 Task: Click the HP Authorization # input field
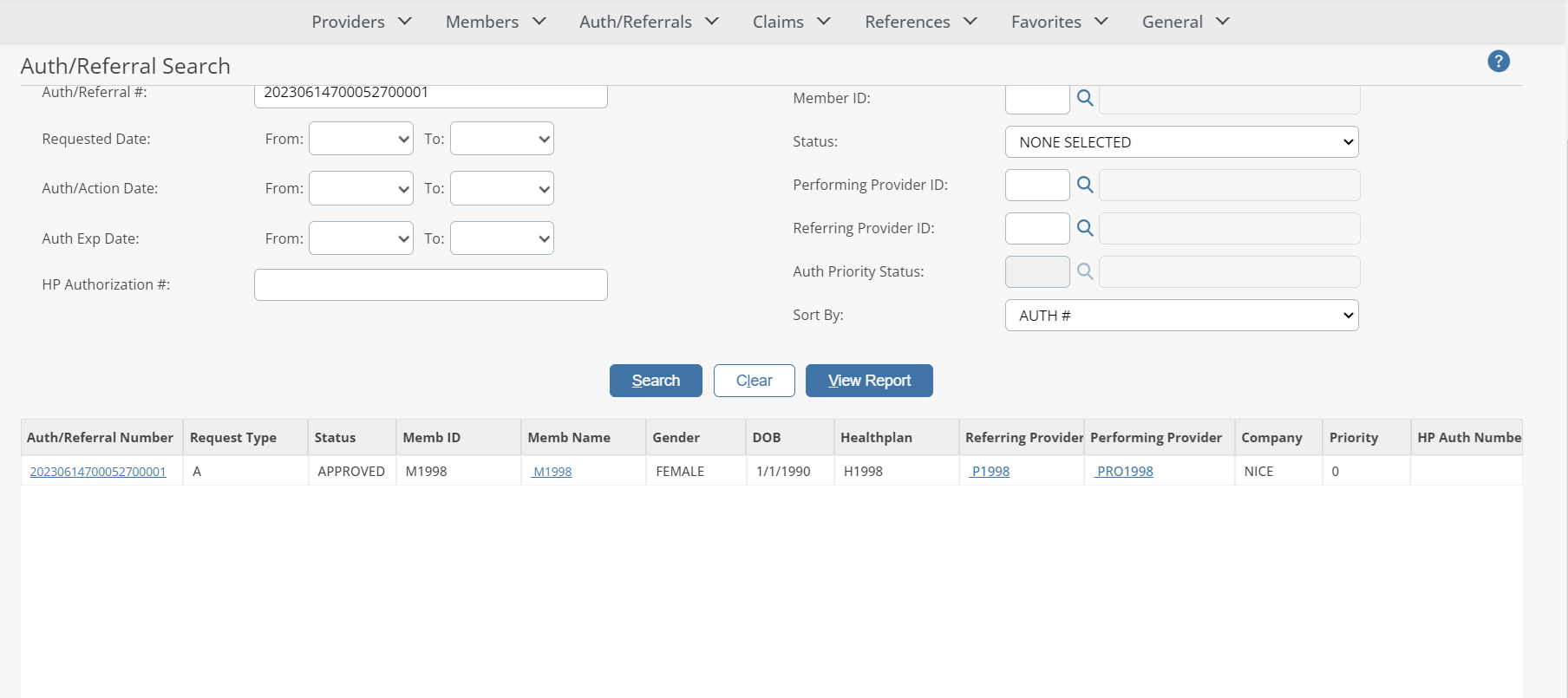(x=430, y=285)
